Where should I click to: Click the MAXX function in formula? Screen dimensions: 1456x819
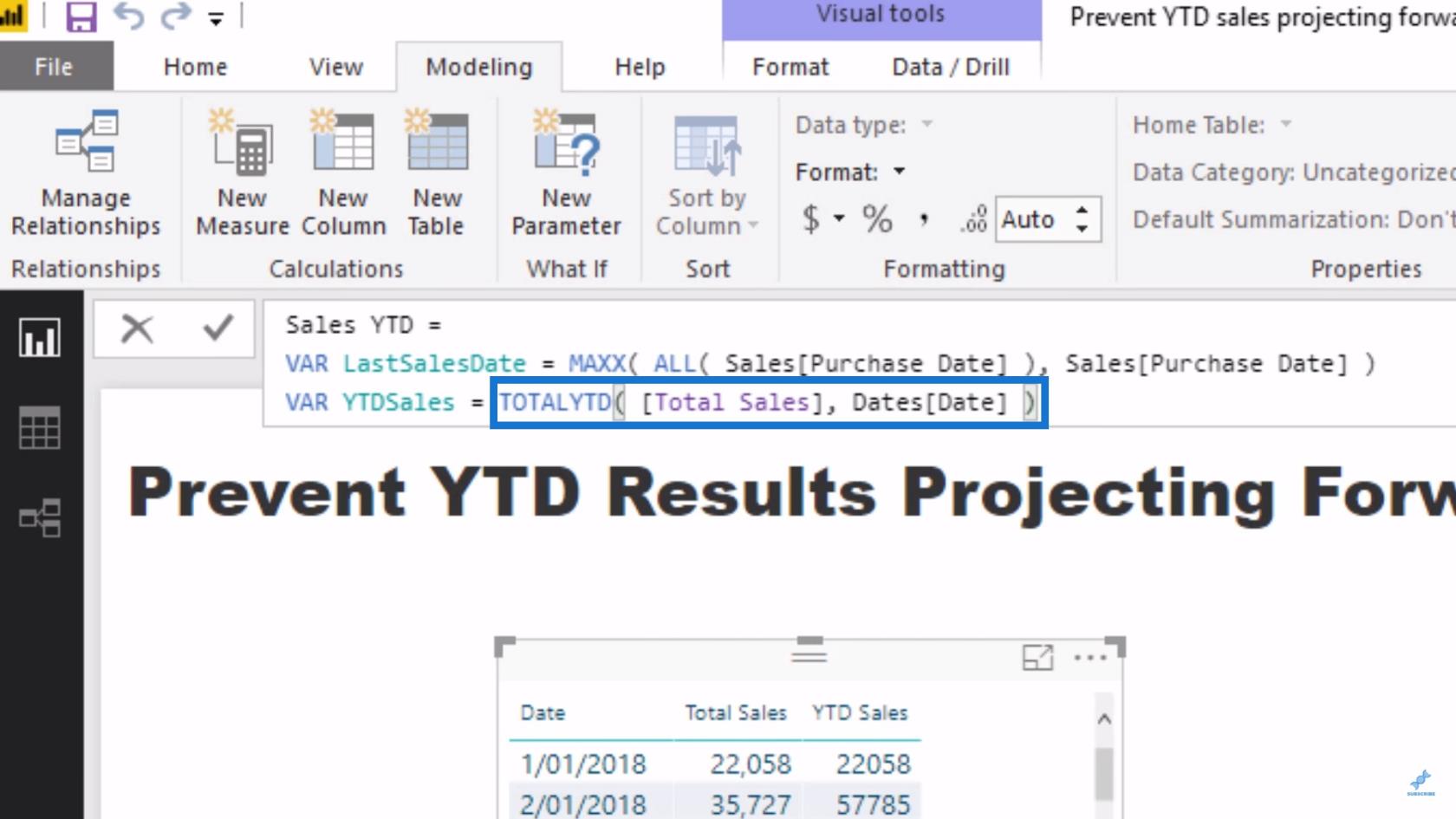pos(596,363)
